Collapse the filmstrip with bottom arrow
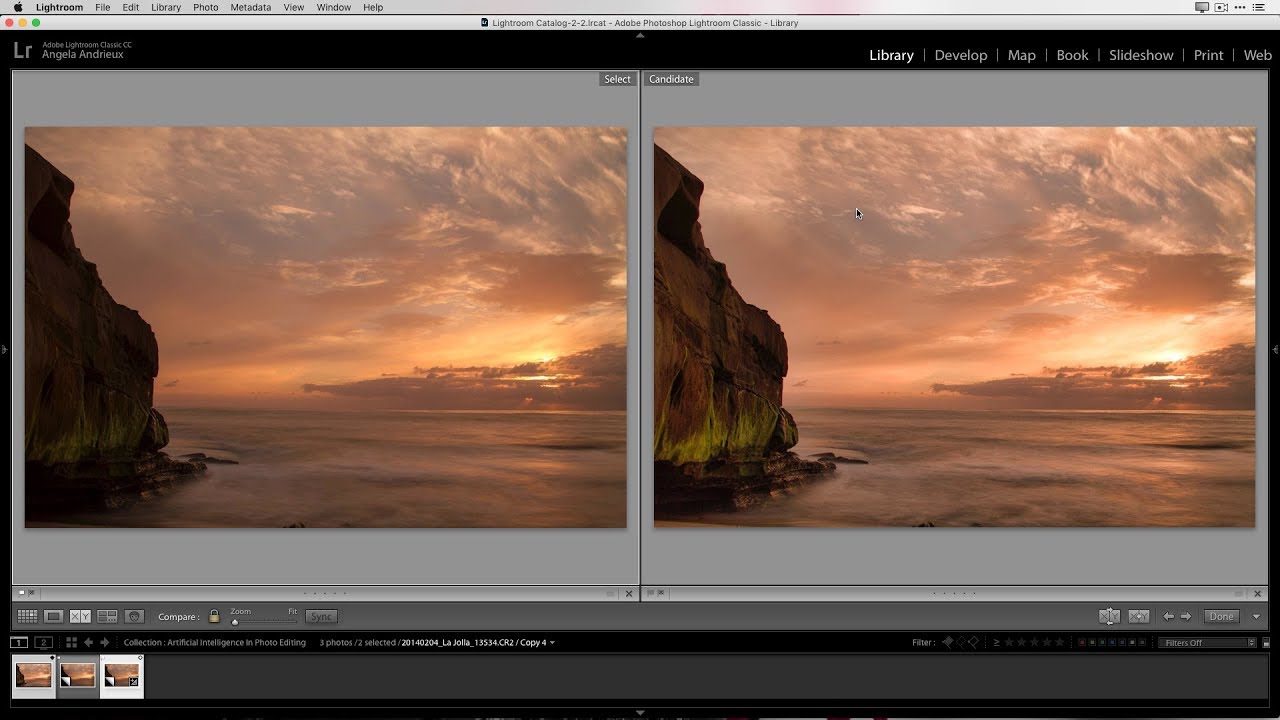Image resolution: width=1280 pixels, height=720 pixels. point(640,713)
